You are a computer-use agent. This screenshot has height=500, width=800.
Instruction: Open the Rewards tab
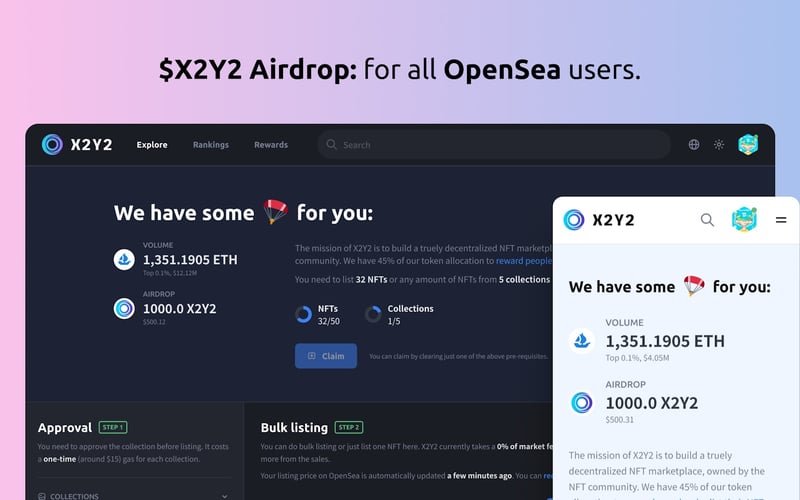point(271,145)
